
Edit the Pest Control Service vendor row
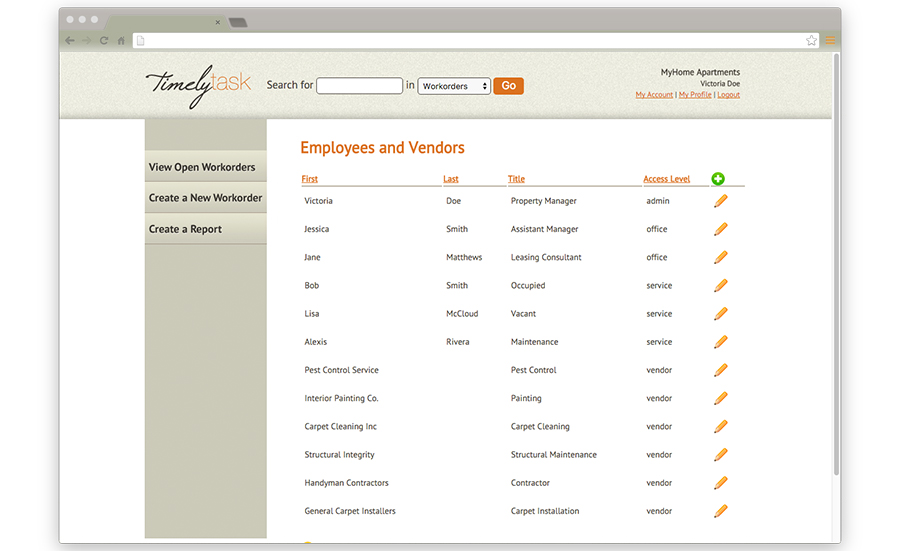tap(720, 370)
